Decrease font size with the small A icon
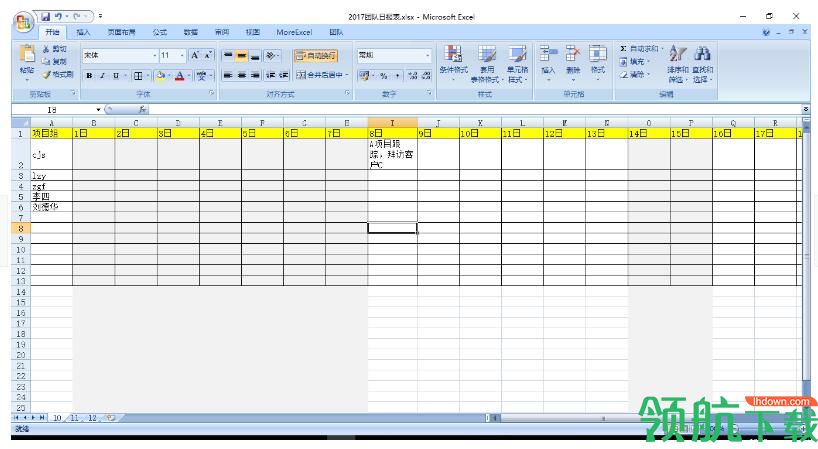The height and width of the screenshot is (449, 818). pyautogui.click(x=208, y=55)
